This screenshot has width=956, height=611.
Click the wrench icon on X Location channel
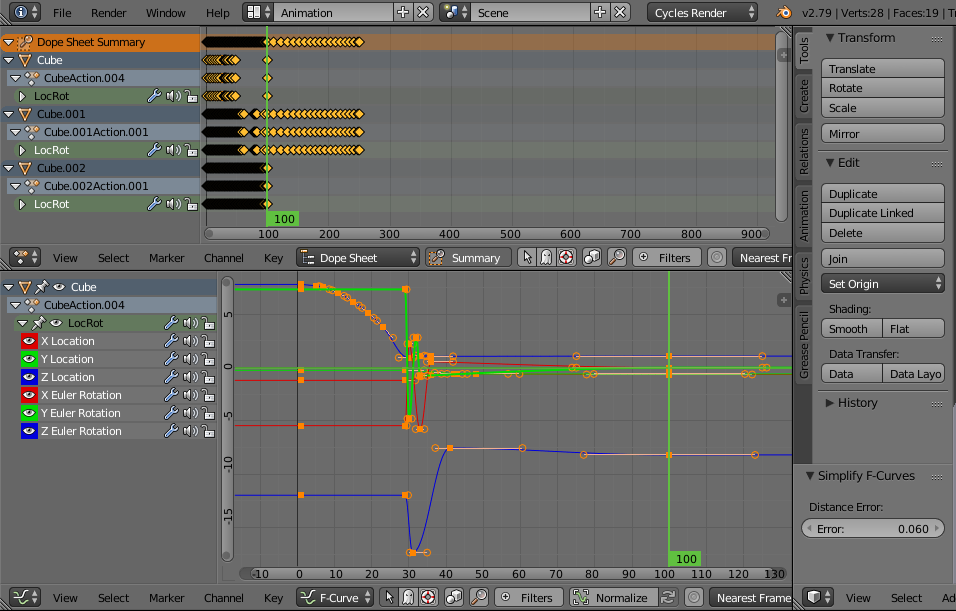(171, 341)
